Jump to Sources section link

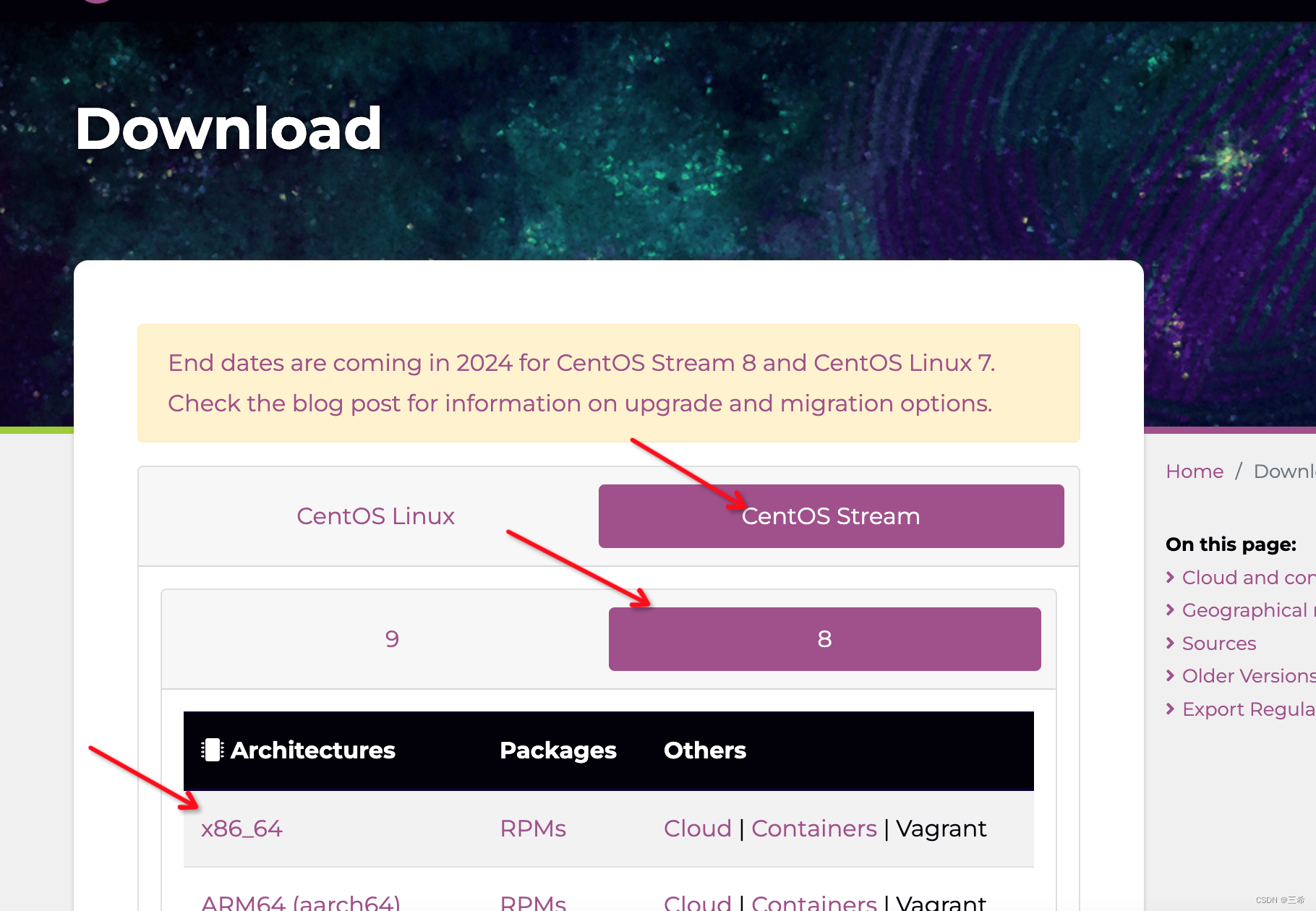click(1219, 643)
